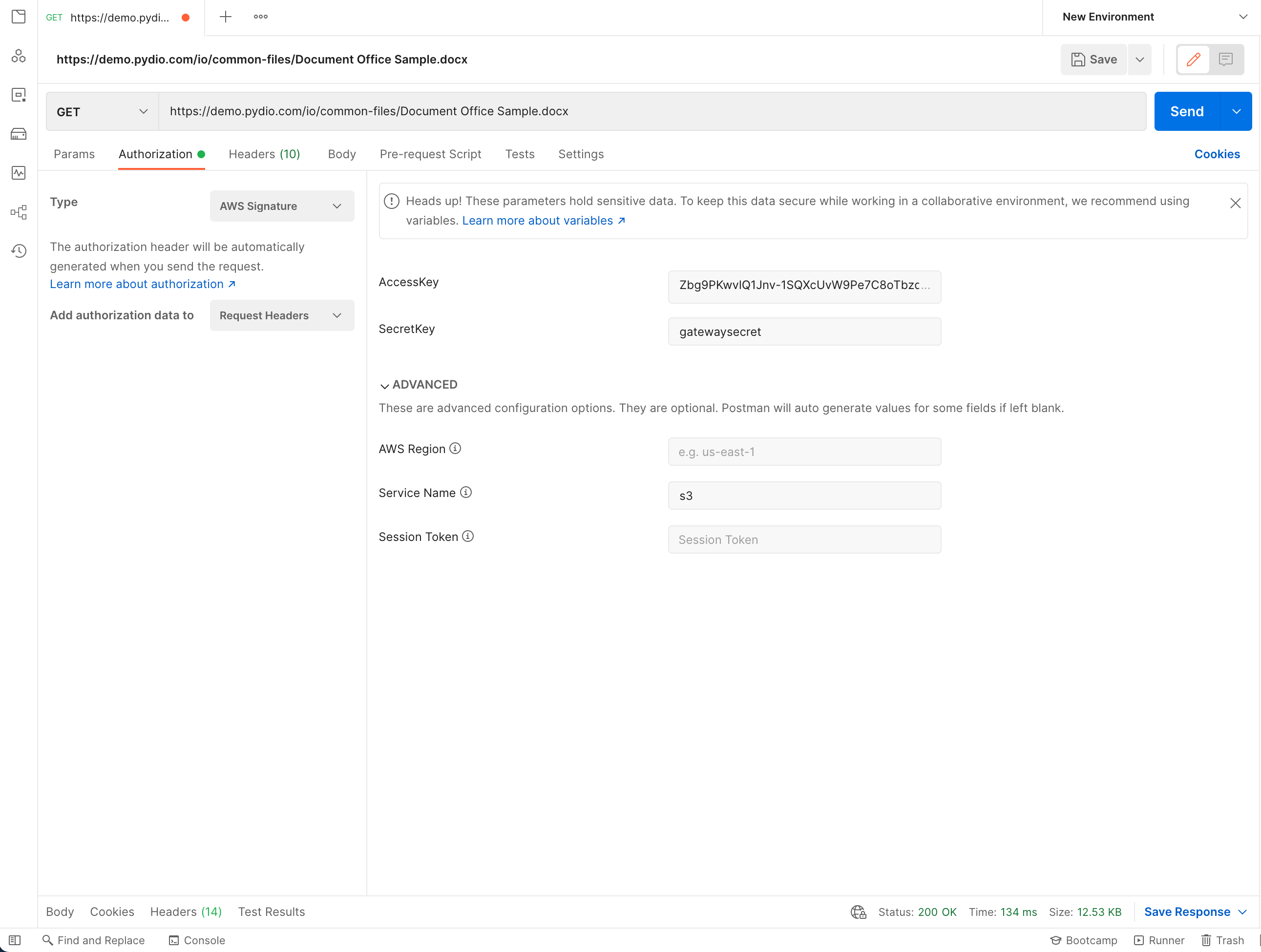This screenshot has height=952, width=1261.
Task: Click the AWS Region info icon
Action: (x=455, y=448)
